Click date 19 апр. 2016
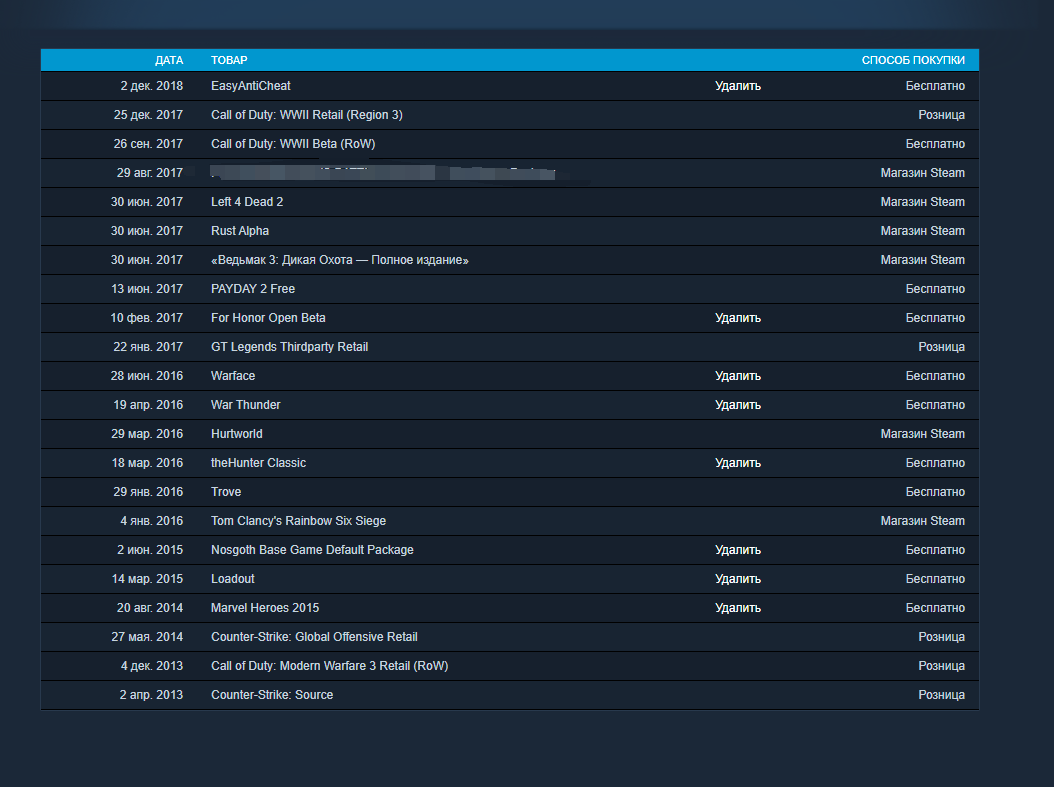 148,405
